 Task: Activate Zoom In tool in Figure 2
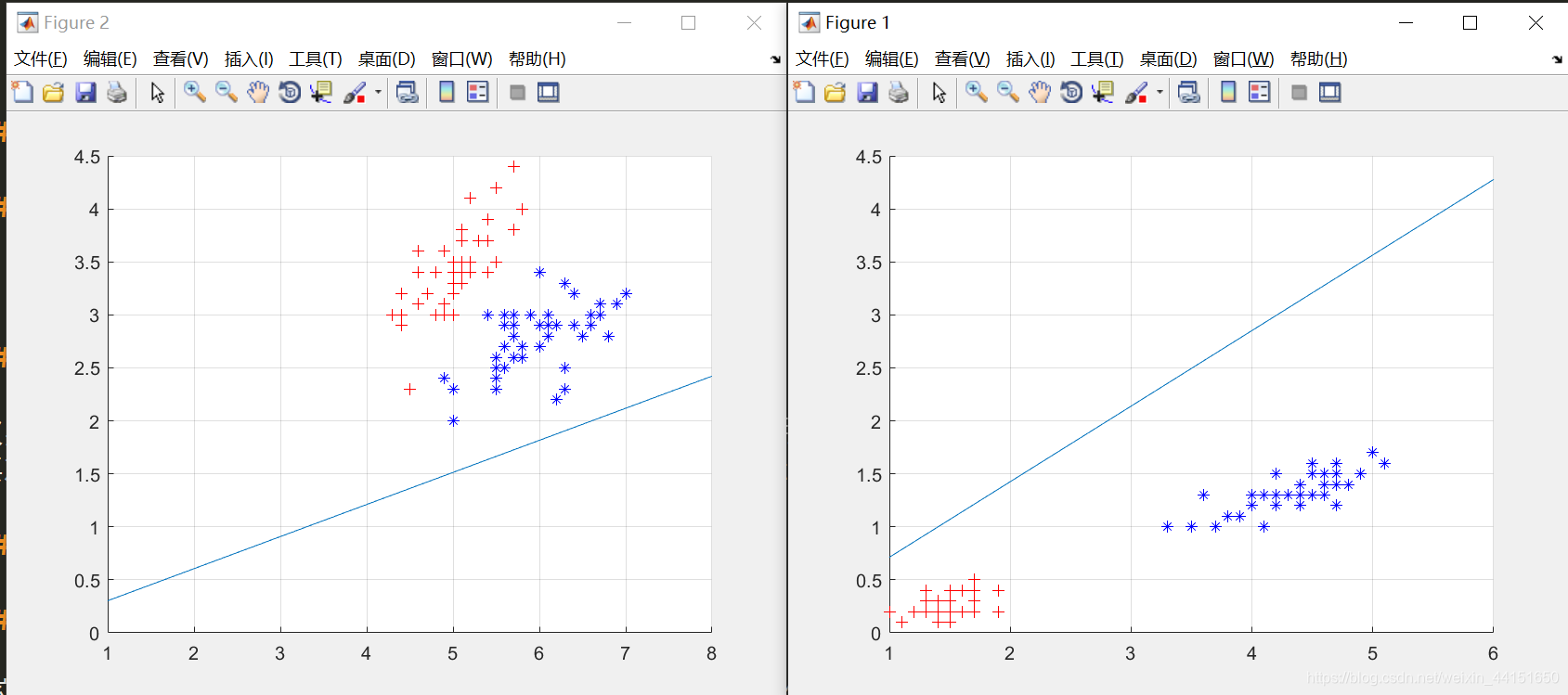click(x=195, y=92)
